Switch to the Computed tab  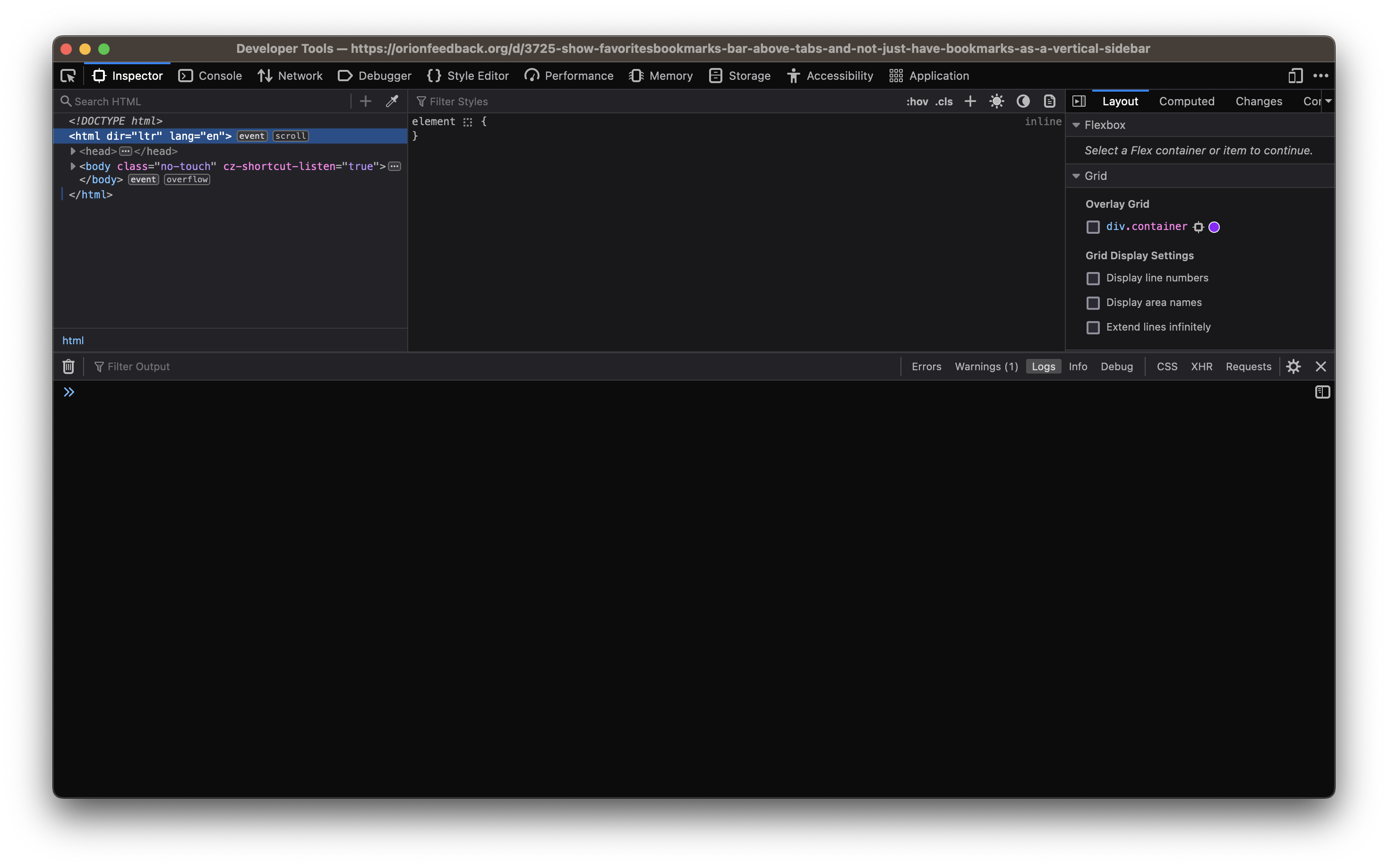click(x=1186, y=101)
